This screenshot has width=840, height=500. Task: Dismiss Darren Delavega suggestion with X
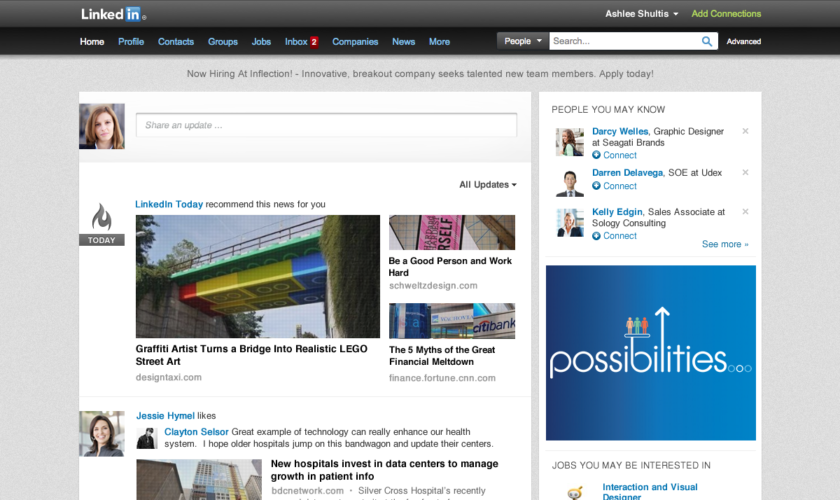click(745, 173)
